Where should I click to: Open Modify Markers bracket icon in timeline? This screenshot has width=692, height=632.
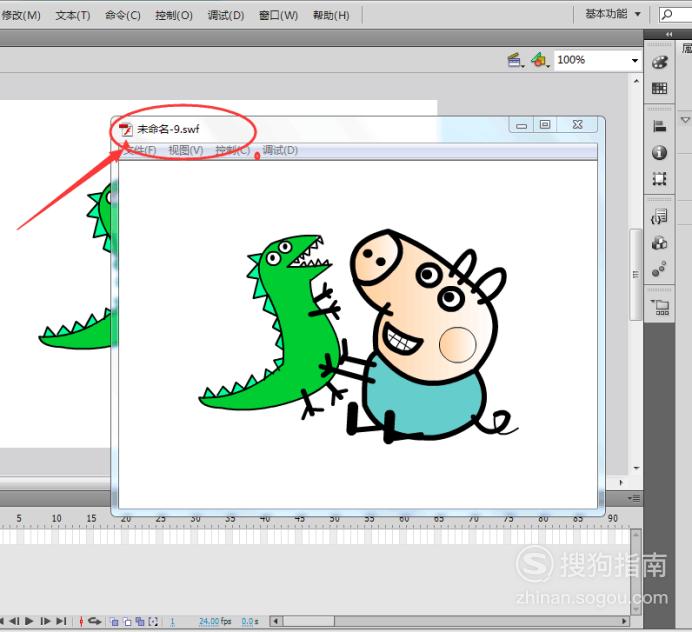click(153, 621)
